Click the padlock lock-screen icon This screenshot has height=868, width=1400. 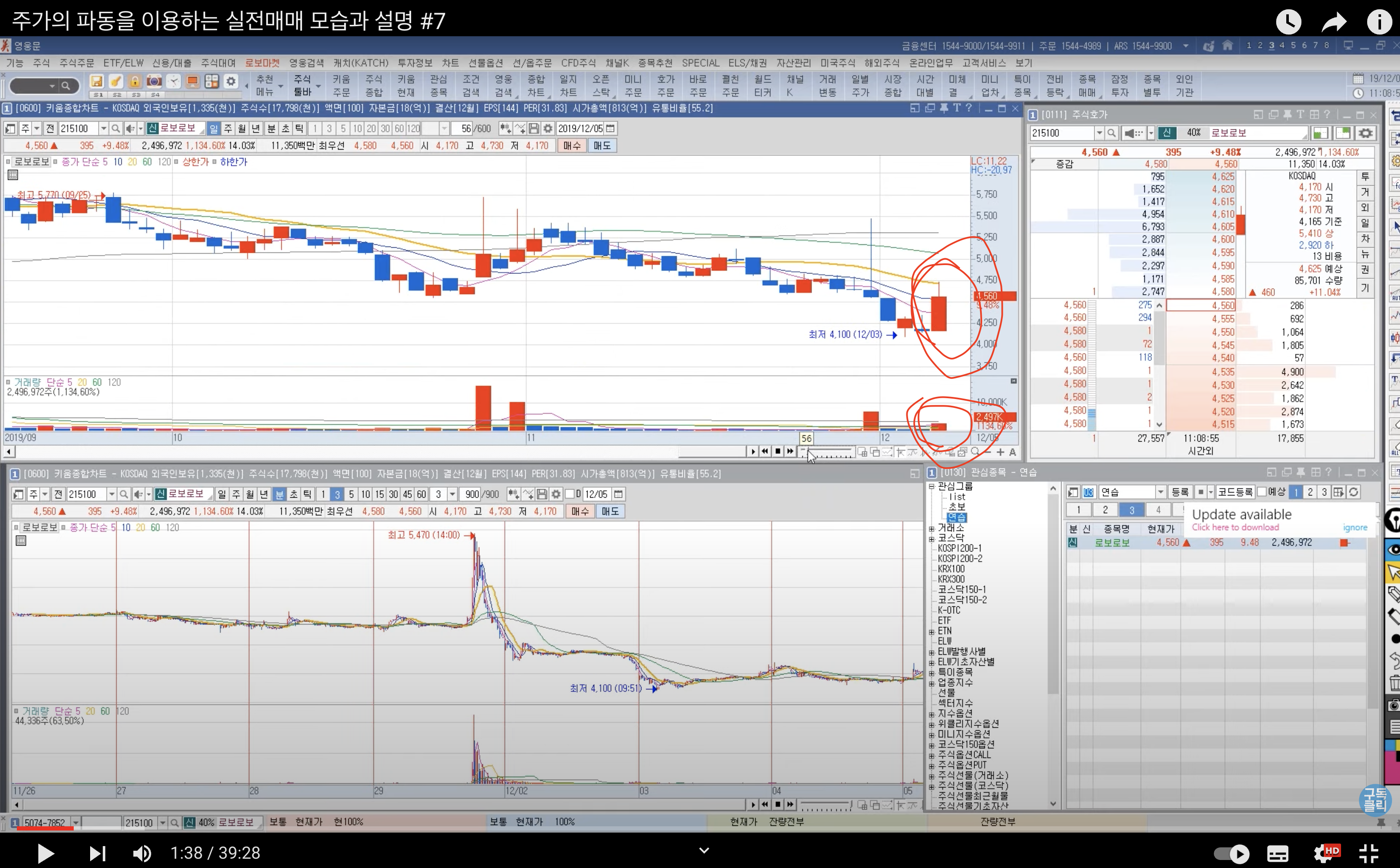(134, 81)
